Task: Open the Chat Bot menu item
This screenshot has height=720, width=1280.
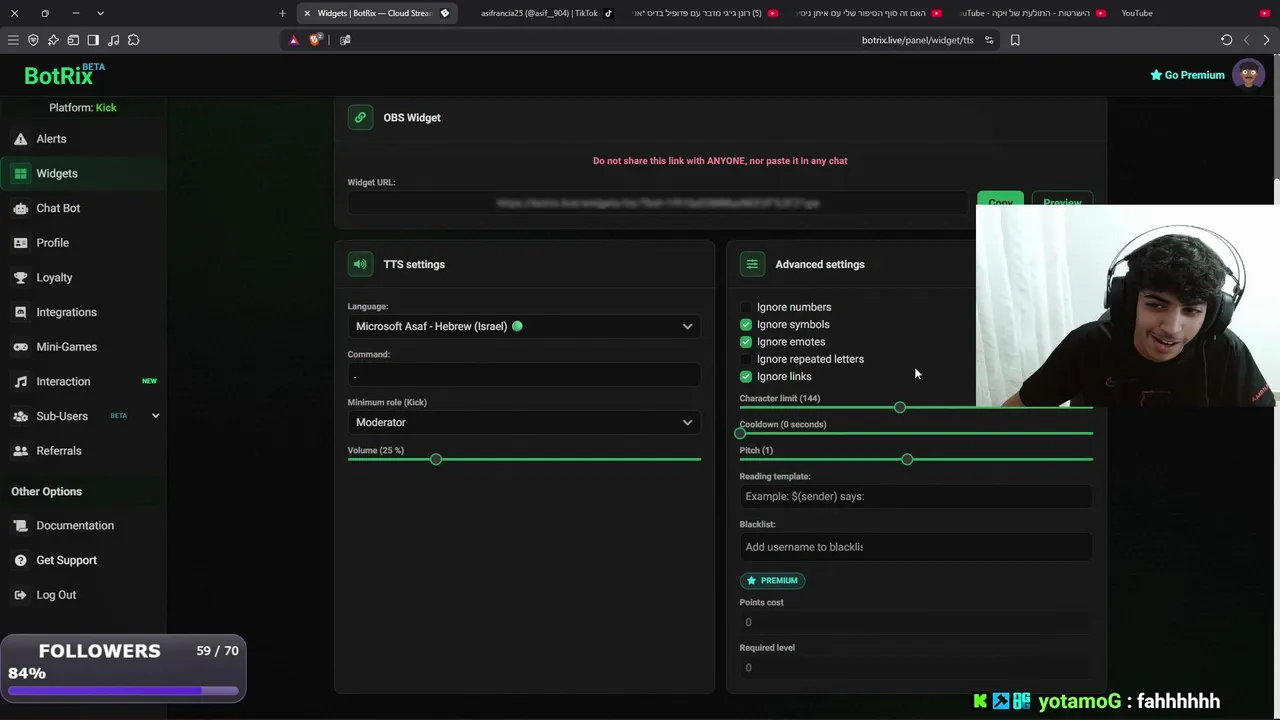Action: point(58,208)
